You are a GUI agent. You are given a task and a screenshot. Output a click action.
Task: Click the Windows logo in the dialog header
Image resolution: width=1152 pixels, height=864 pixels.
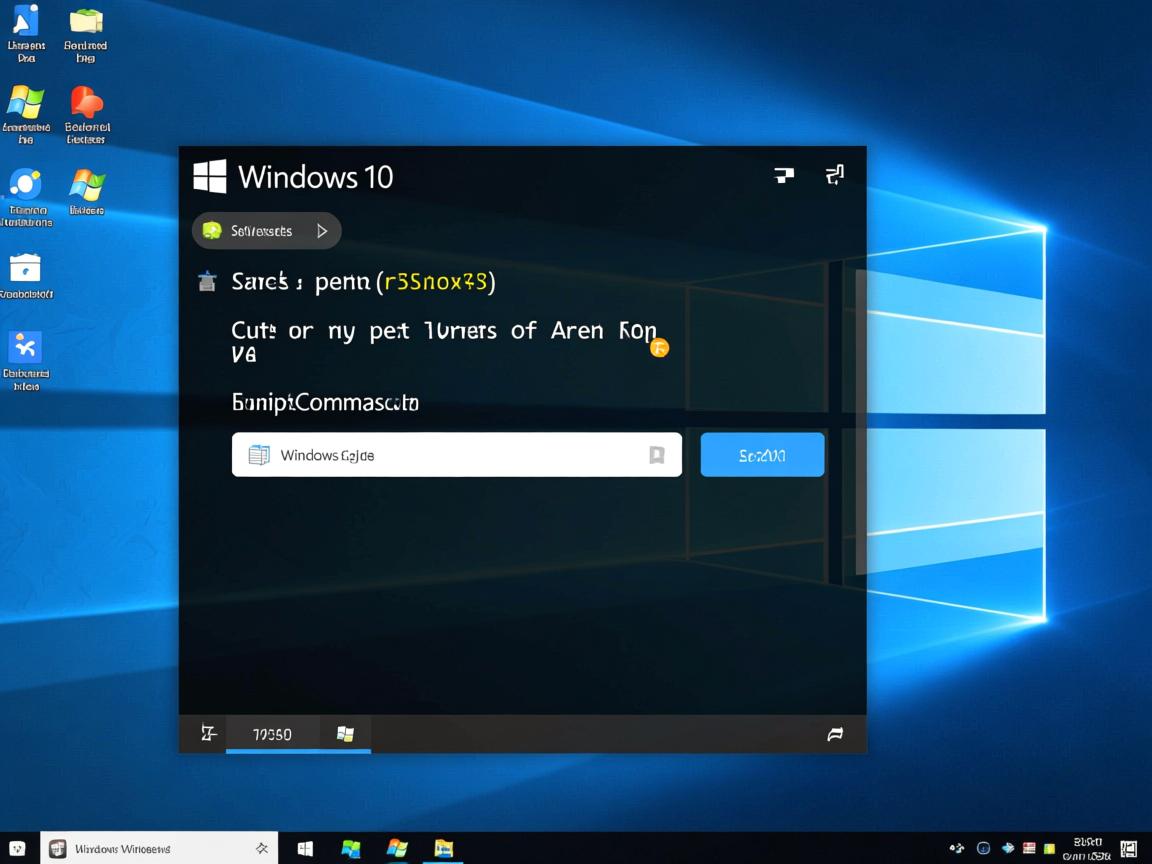208,175
